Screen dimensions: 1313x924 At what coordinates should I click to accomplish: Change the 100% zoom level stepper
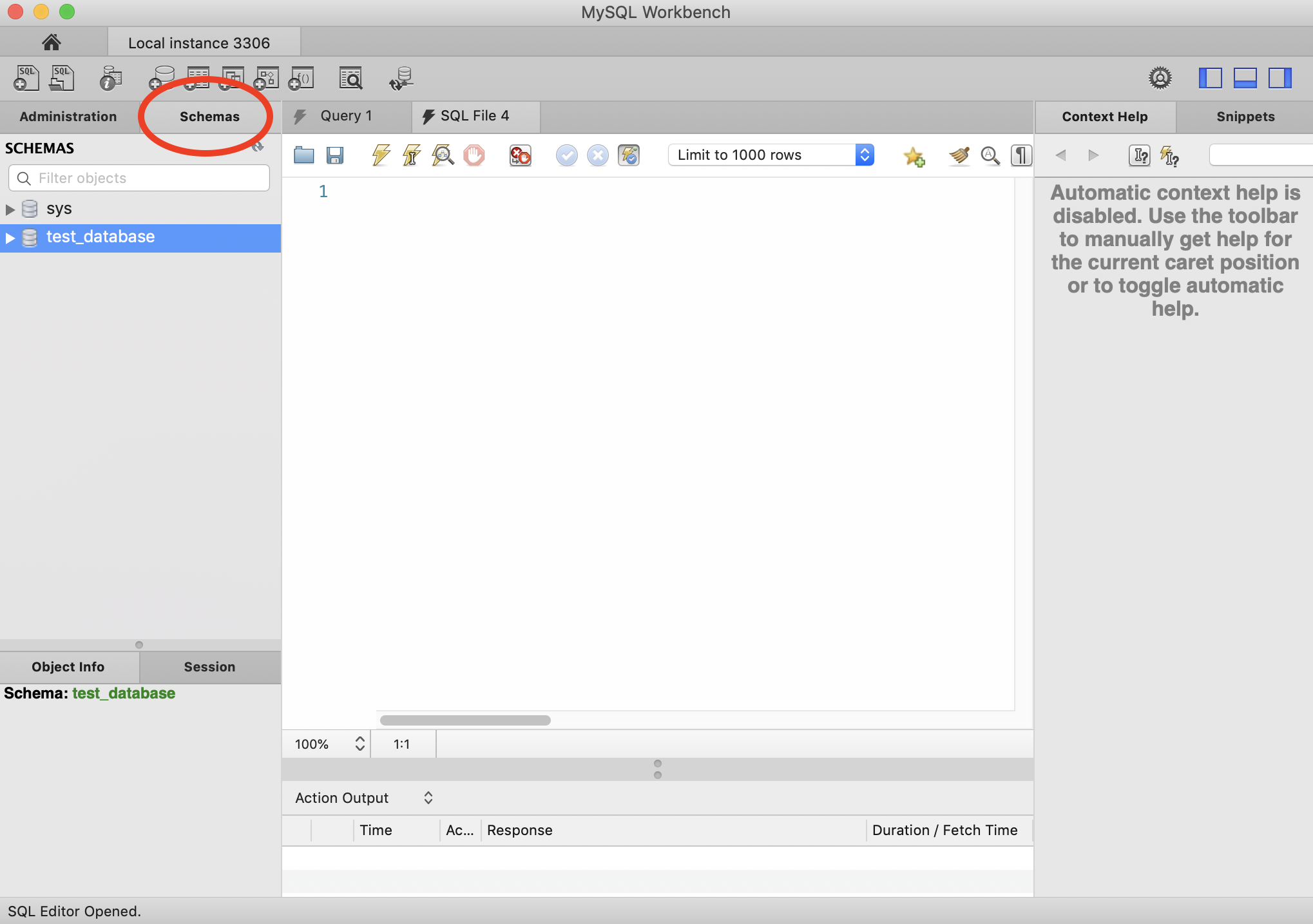click(360, 744)
